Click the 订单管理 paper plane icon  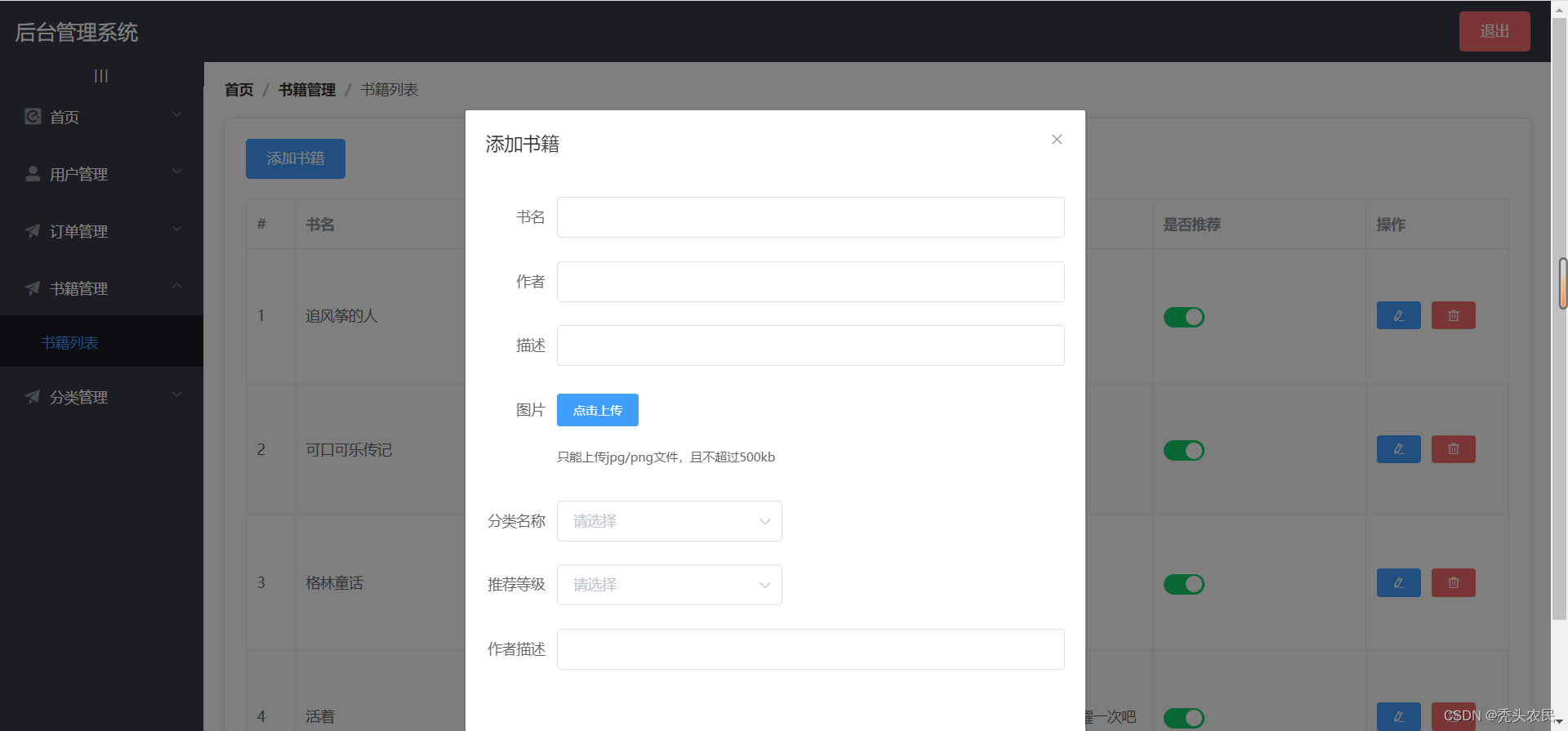[x=33, y=231]
